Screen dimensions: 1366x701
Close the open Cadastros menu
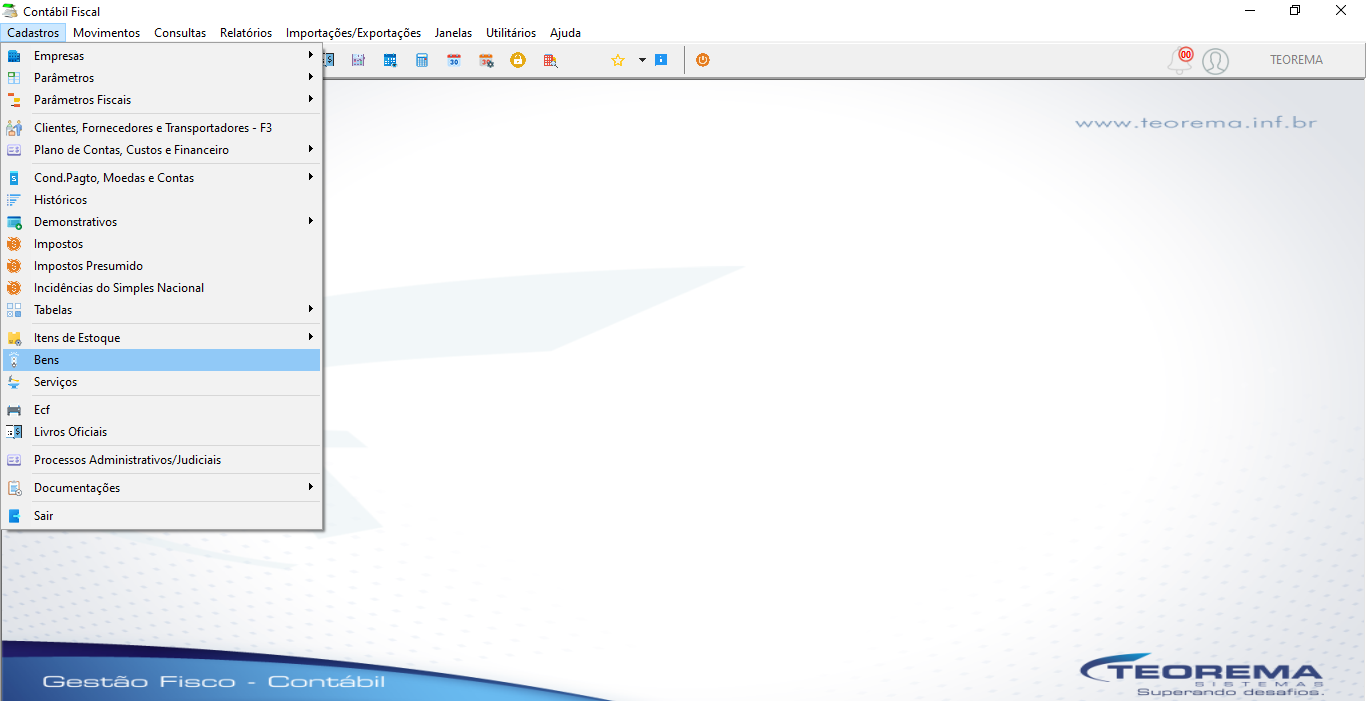point(33,33)
